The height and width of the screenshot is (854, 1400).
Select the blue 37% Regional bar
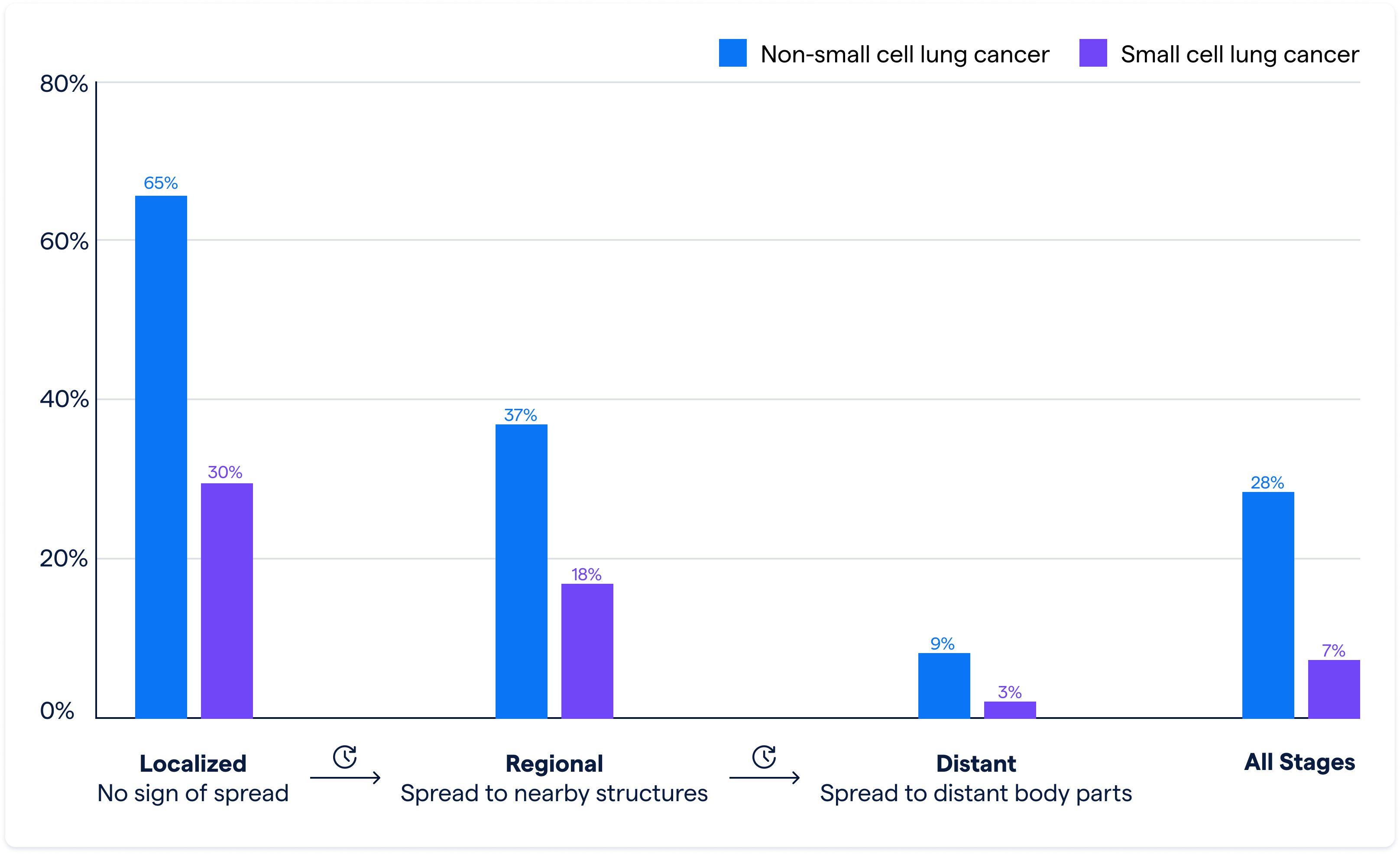click(x=521, y=571)
